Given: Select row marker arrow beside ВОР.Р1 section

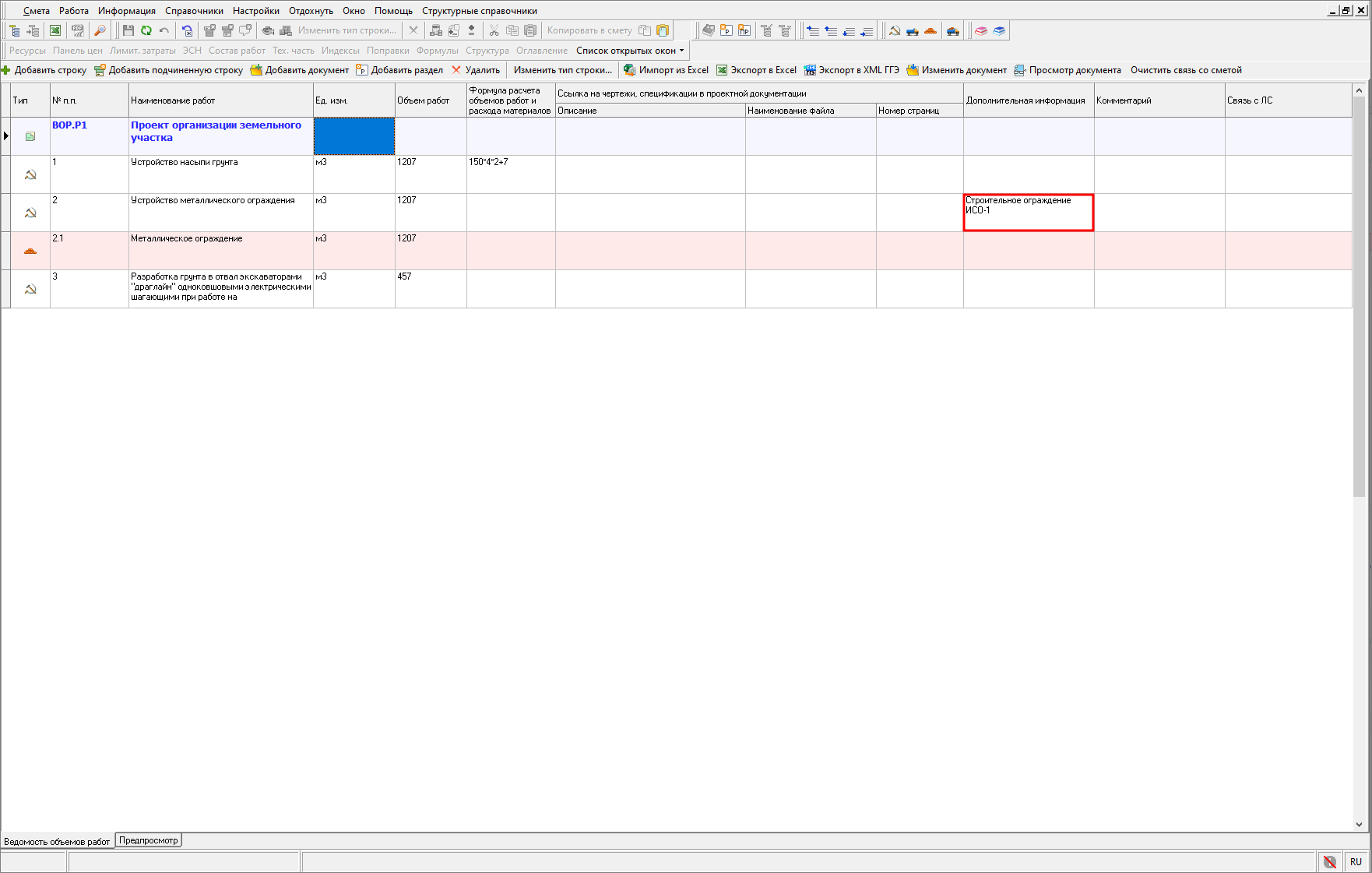Looking at the screenshot, I should (x=6, y=136).
